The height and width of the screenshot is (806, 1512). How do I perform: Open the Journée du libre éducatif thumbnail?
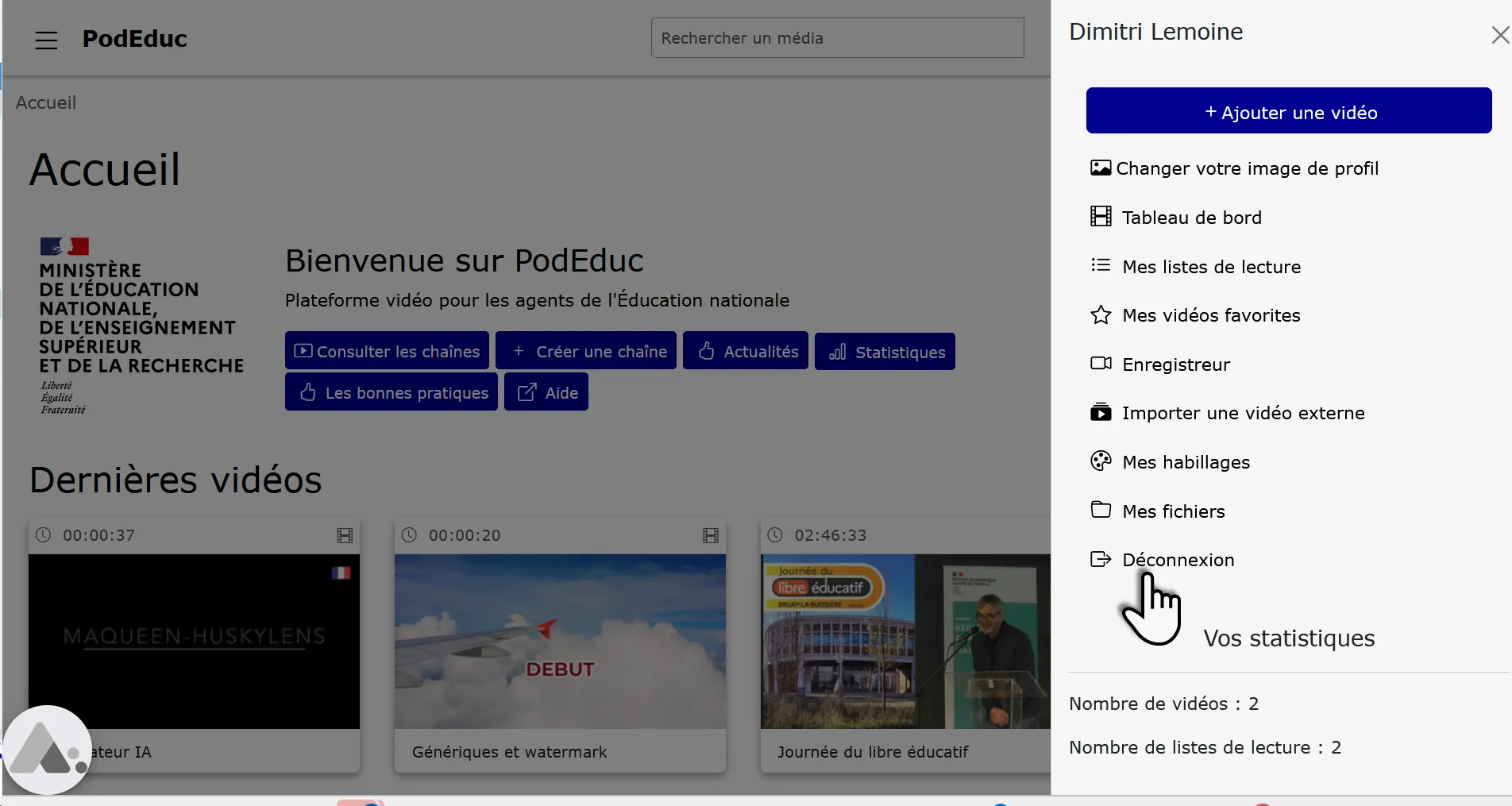pyautogui.click(x=905, y=641)
